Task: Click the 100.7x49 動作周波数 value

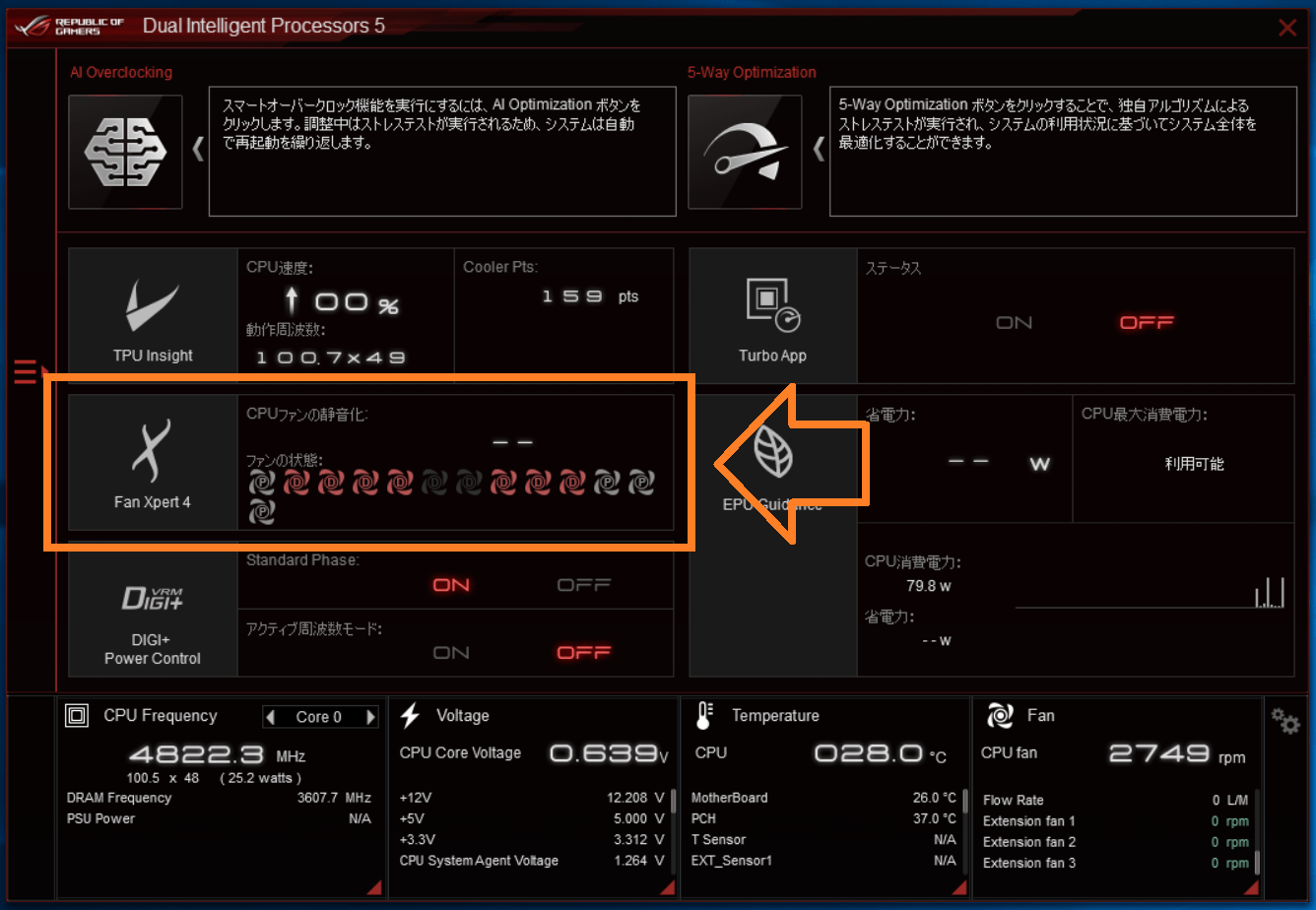Action: pyautogui.click(x=330, y=357)
